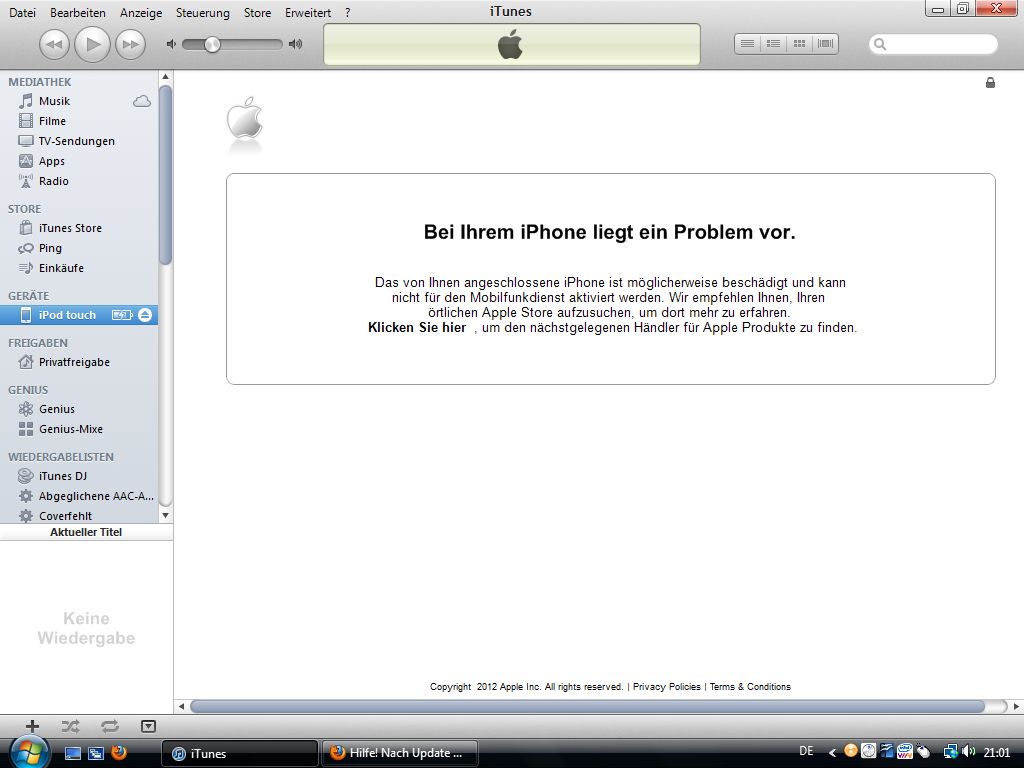Open search options via the magnifier icon
The image size is (1024, 768).
pyautogui.click(x=880, y=44)
